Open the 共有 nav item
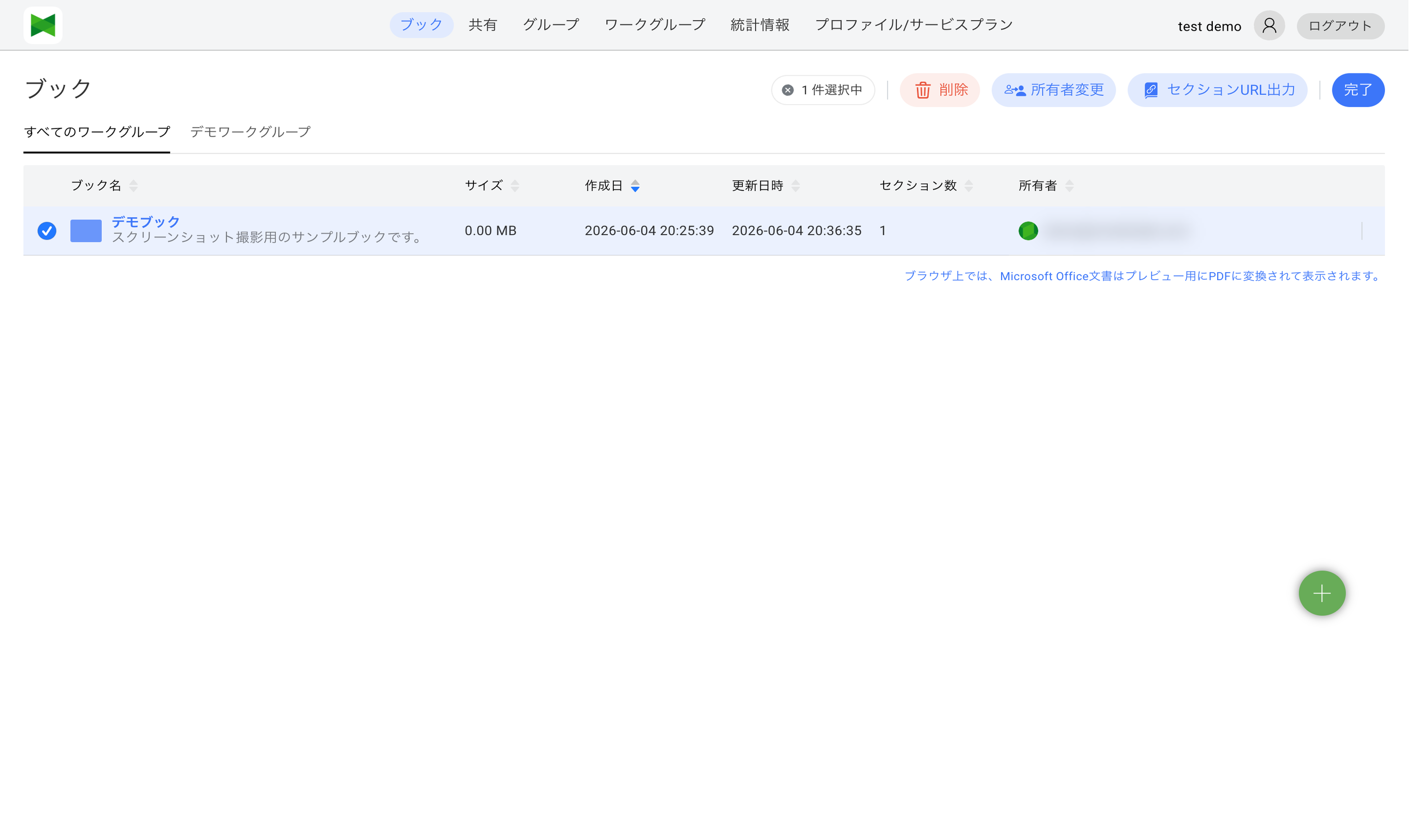1427x840 pixels. coord(482,25)
